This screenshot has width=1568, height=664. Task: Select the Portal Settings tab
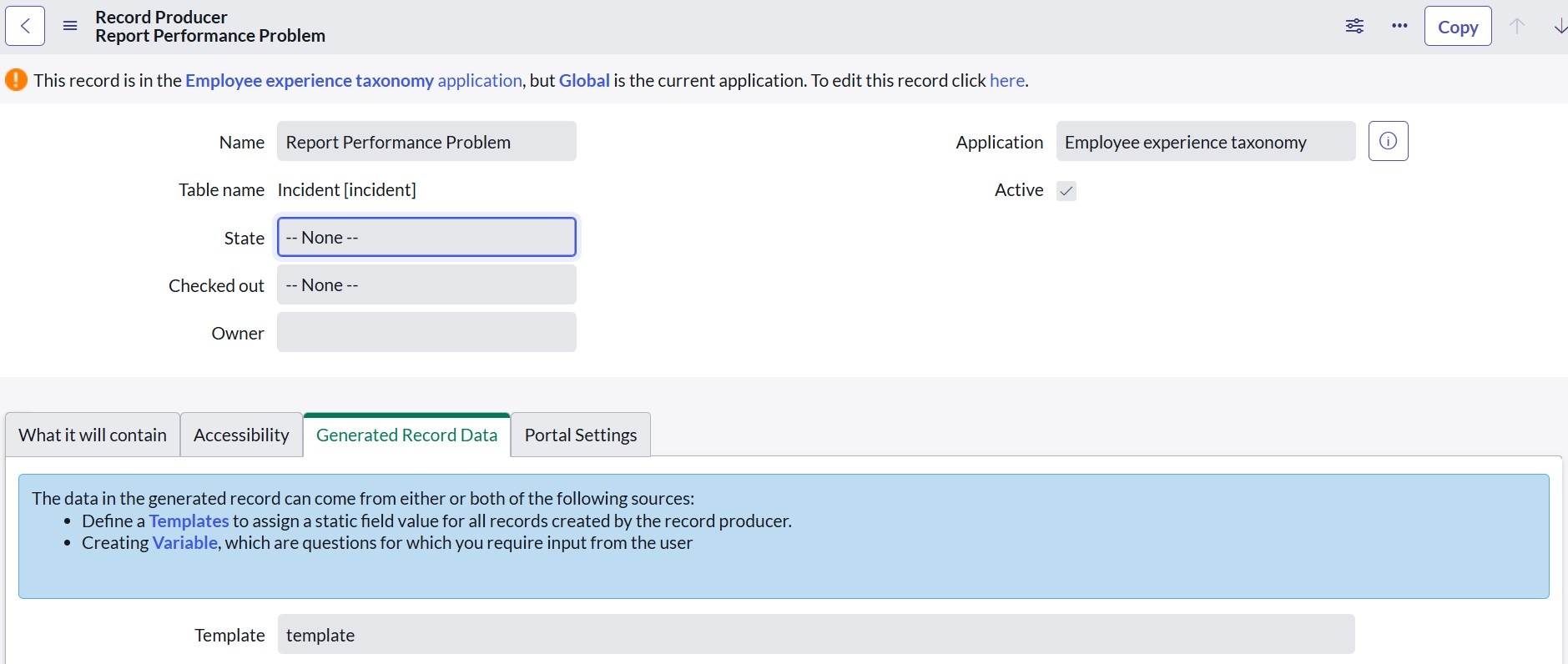[580, 435]
